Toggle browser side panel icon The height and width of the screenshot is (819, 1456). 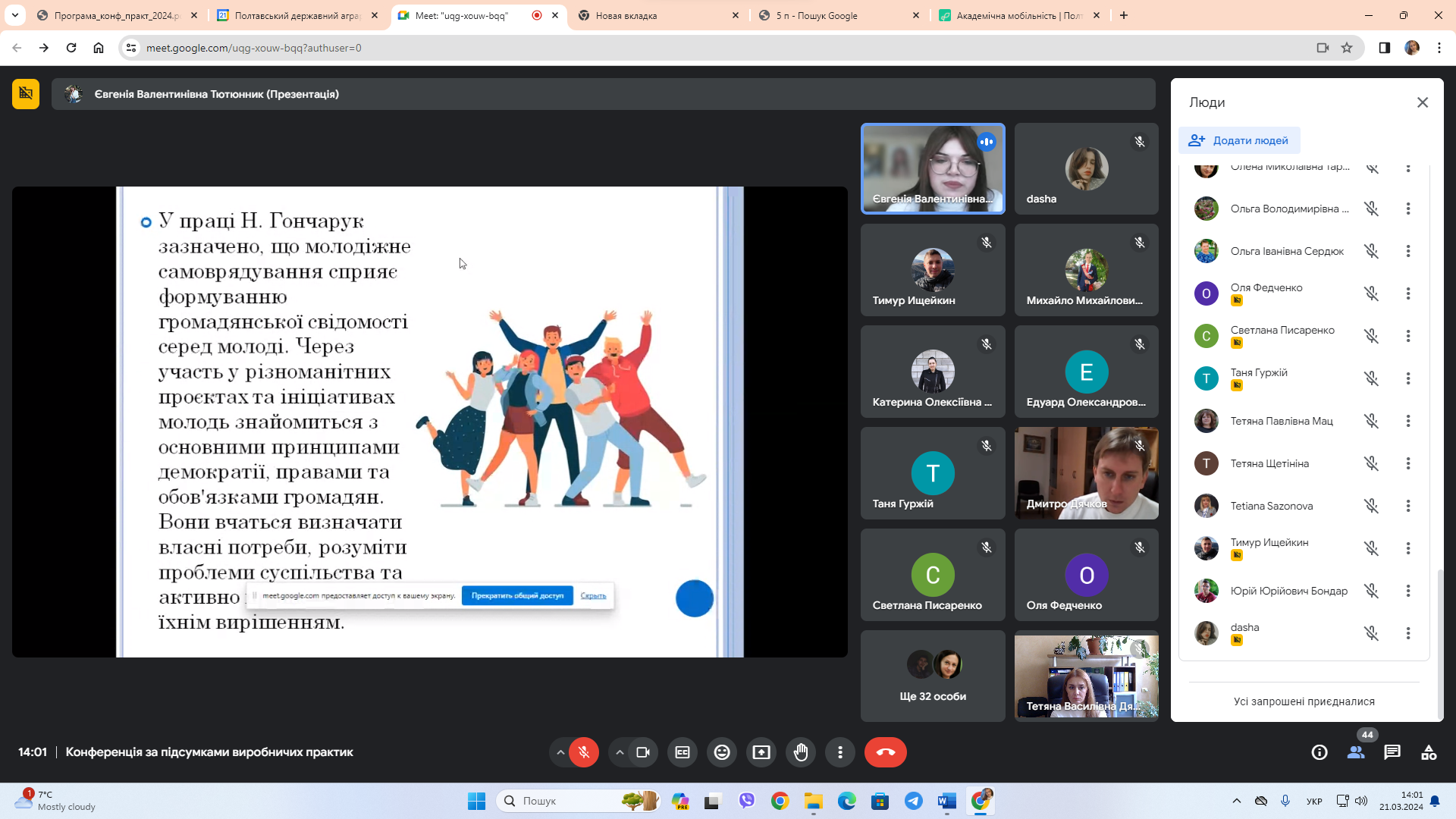tap(1385, 48)
